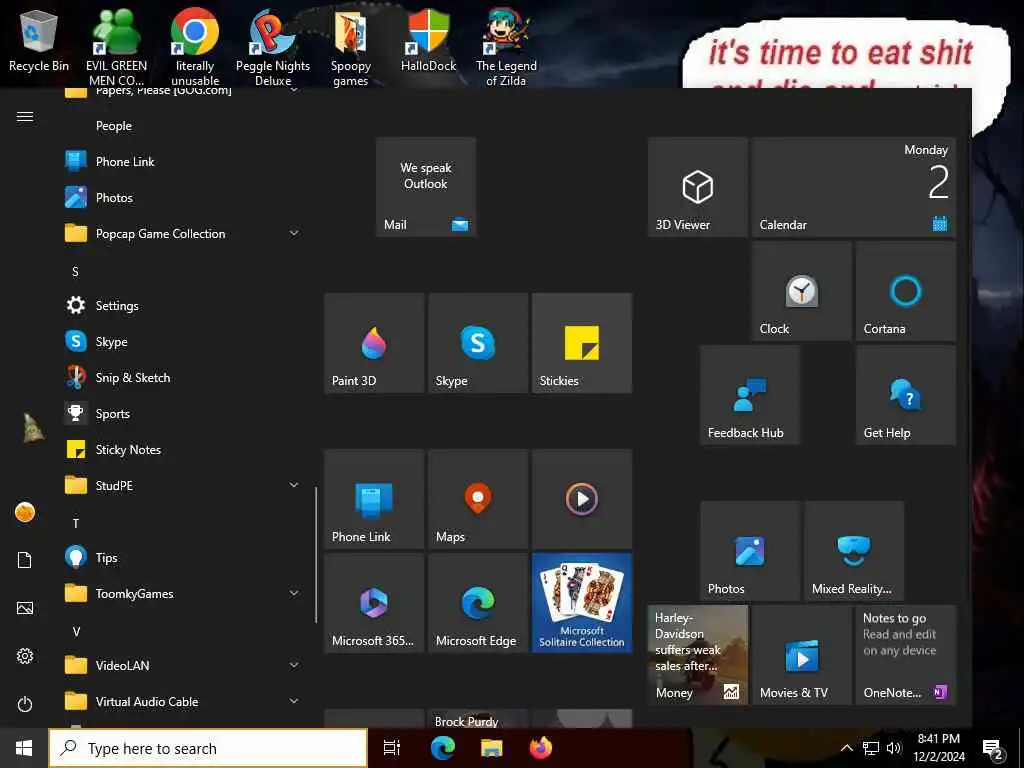Open the 3D Viewer tile
1024x768 pixels.
[697, 187]
